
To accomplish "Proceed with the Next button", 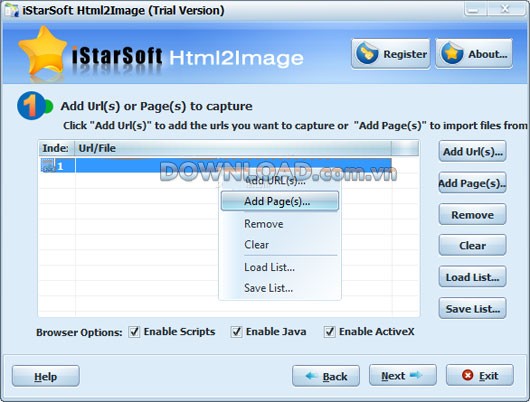I will 403,375.
